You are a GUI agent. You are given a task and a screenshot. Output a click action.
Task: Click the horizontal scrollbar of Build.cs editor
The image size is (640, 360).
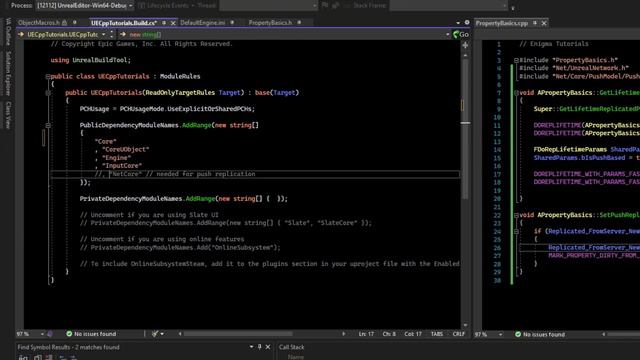(x=238, y=334)
